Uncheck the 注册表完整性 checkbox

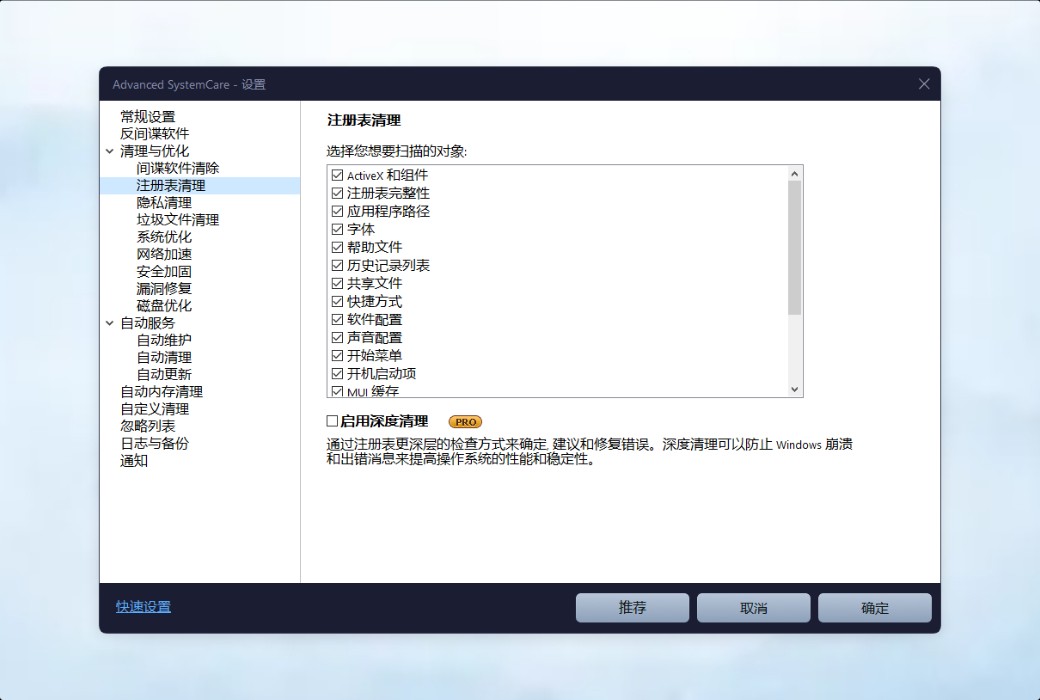coord(337,193)
